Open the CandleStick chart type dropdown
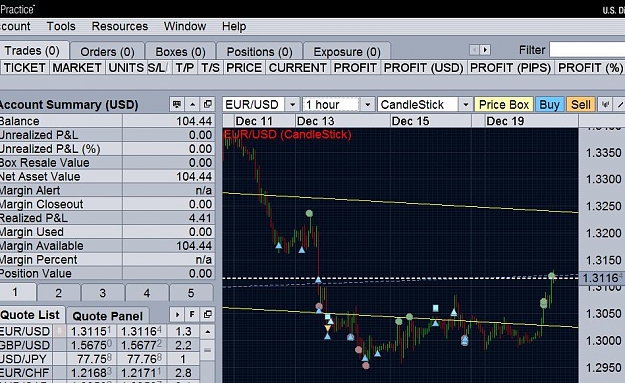The height and width of the screenshot is (383, 625). click(x=465, y=105)
